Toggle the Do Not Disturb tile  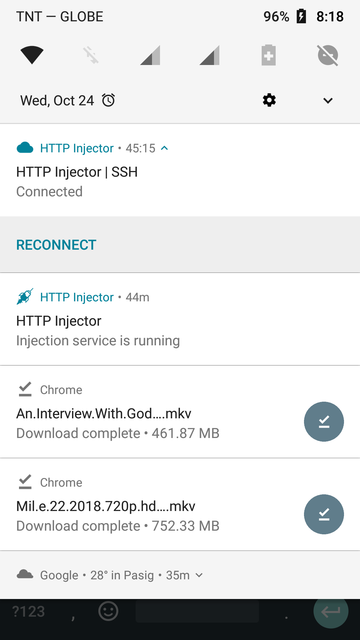328,55
